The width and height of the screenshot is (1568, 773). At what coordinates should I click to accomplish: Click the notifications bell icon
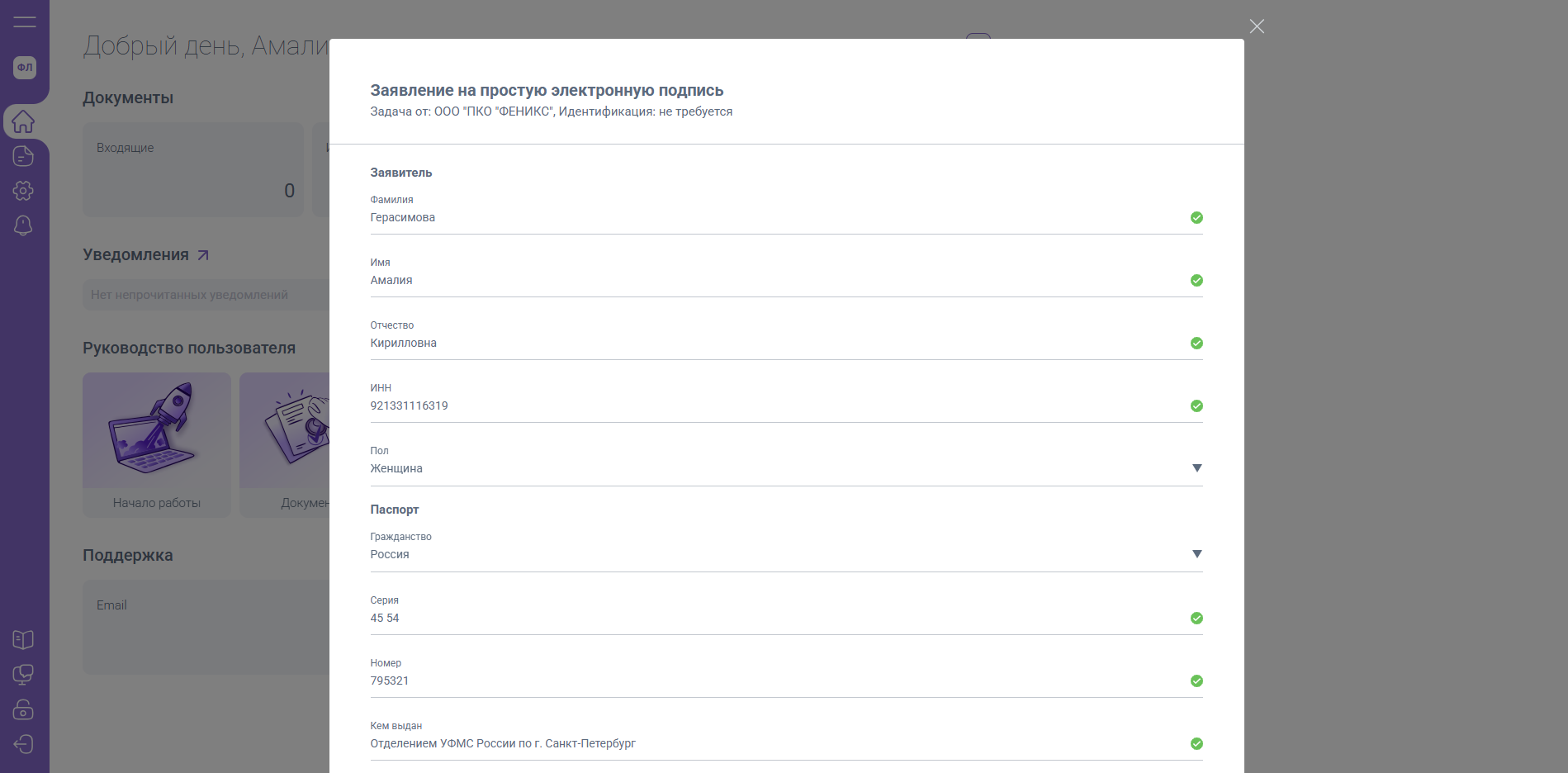(23, 225)
